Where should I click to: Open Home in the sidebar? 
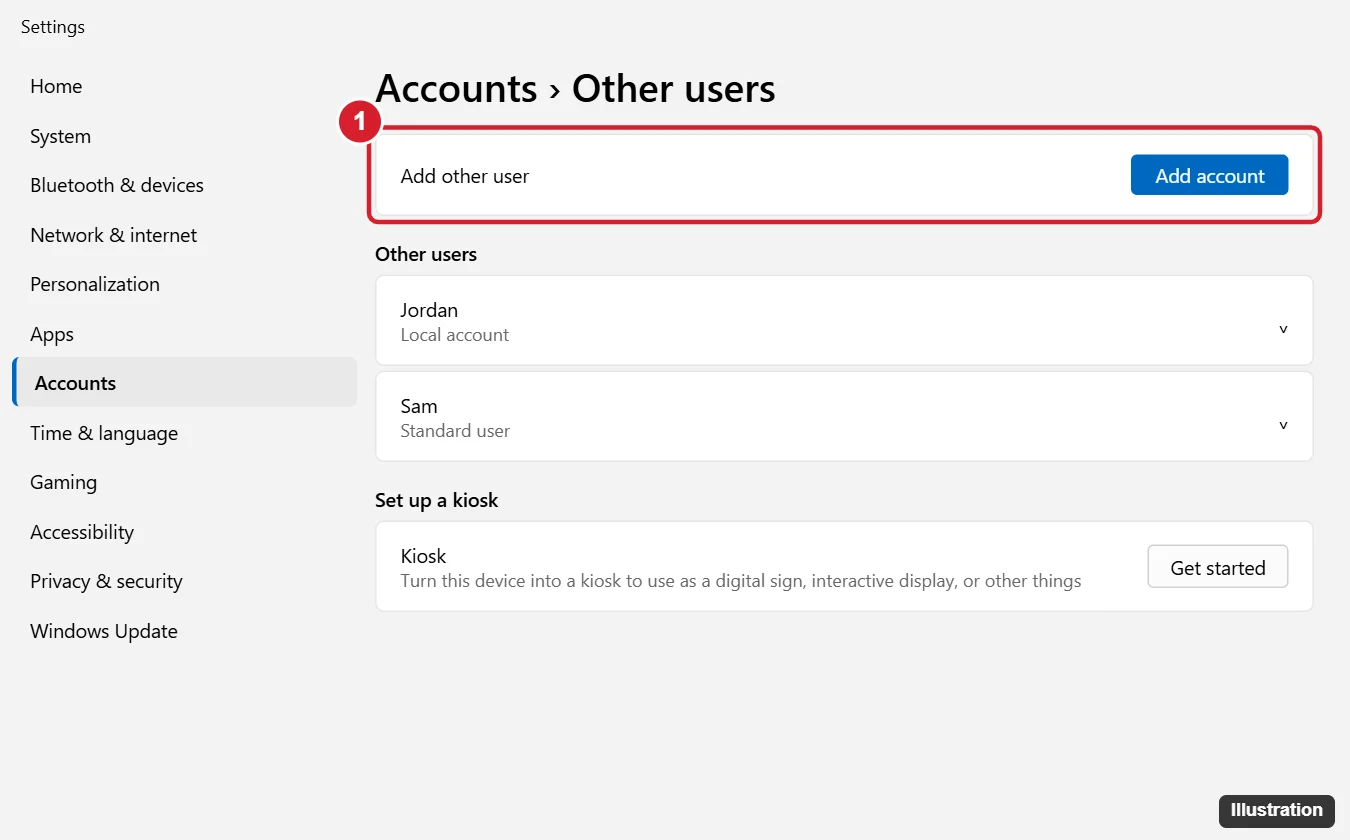pos(56,86)
